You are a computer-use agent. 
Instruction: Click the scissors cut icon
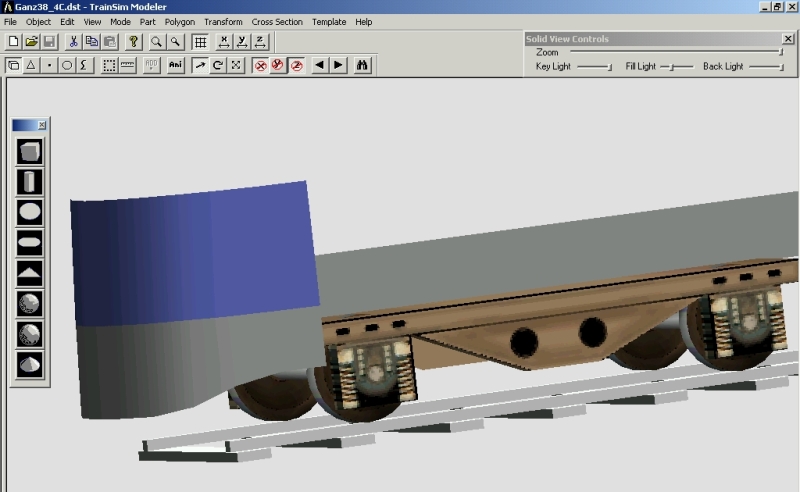(x=74, y=42)
